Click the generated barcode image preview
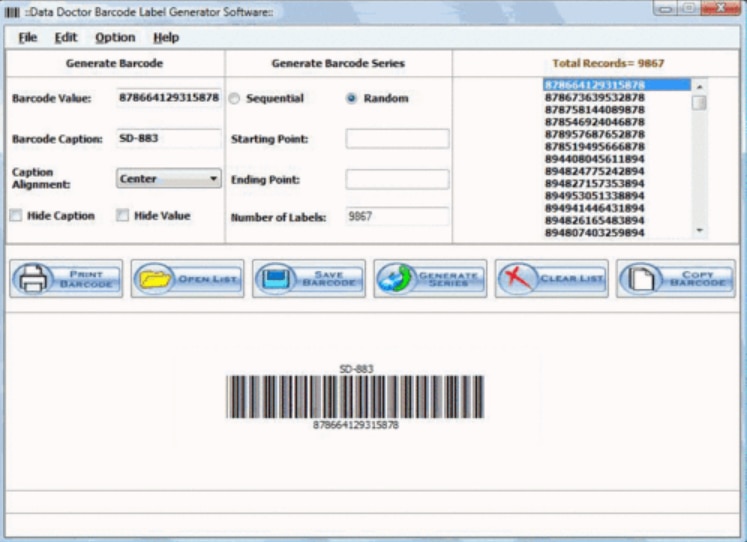747x542 pixels. tap(355, 396)
